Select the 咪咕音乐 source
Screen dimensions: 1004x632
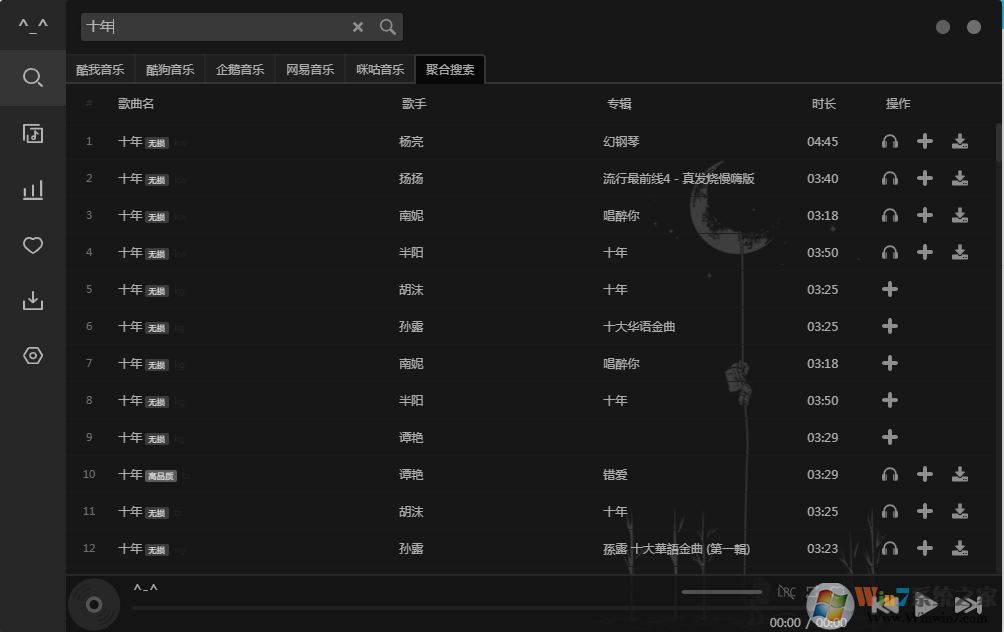(x=381, y=69)
